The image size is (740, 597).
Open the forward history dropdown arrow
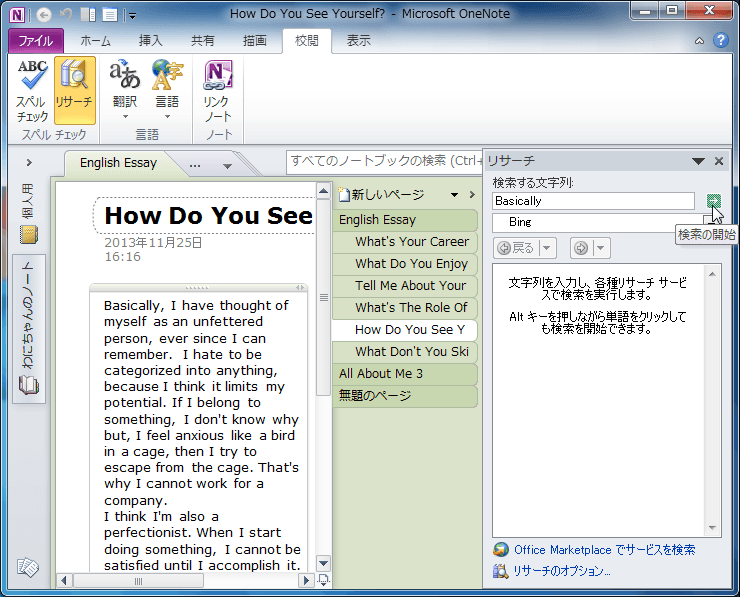pyautogui.click(x=601, y=248)
